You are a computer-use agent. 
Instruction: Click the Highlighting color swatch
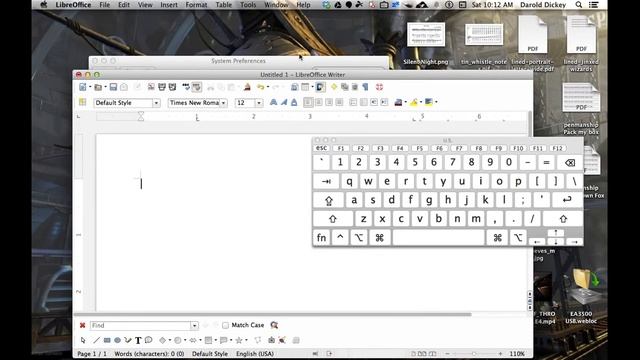coord(414,102)
